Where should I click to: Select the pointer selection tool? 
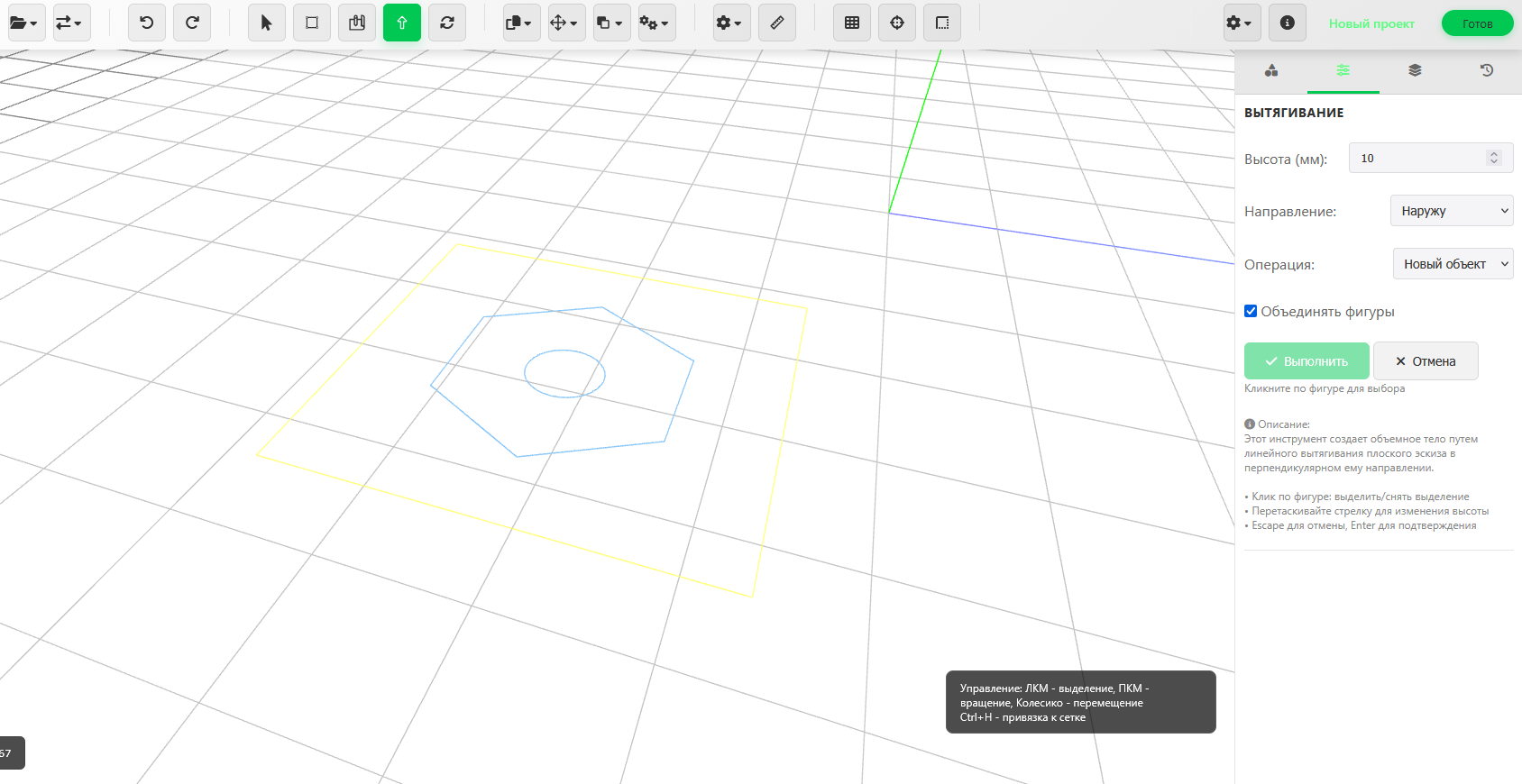coord(266,23)
